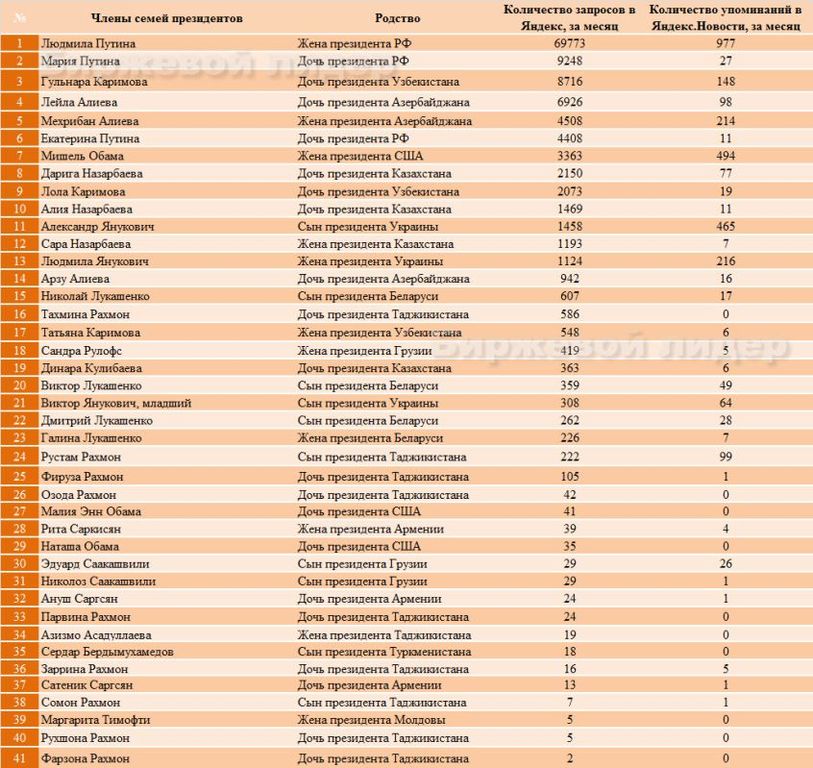Select Сандра Рулофс name
Image resolution: width=813 pixels, height=768 pixels.
click(81, 351)
